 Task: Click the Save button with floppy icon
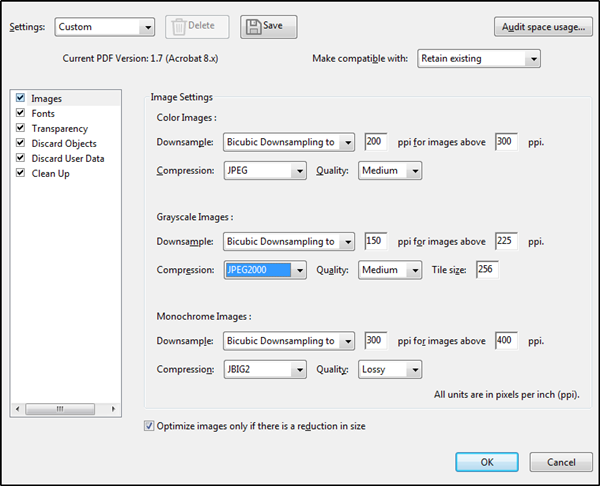269,27
